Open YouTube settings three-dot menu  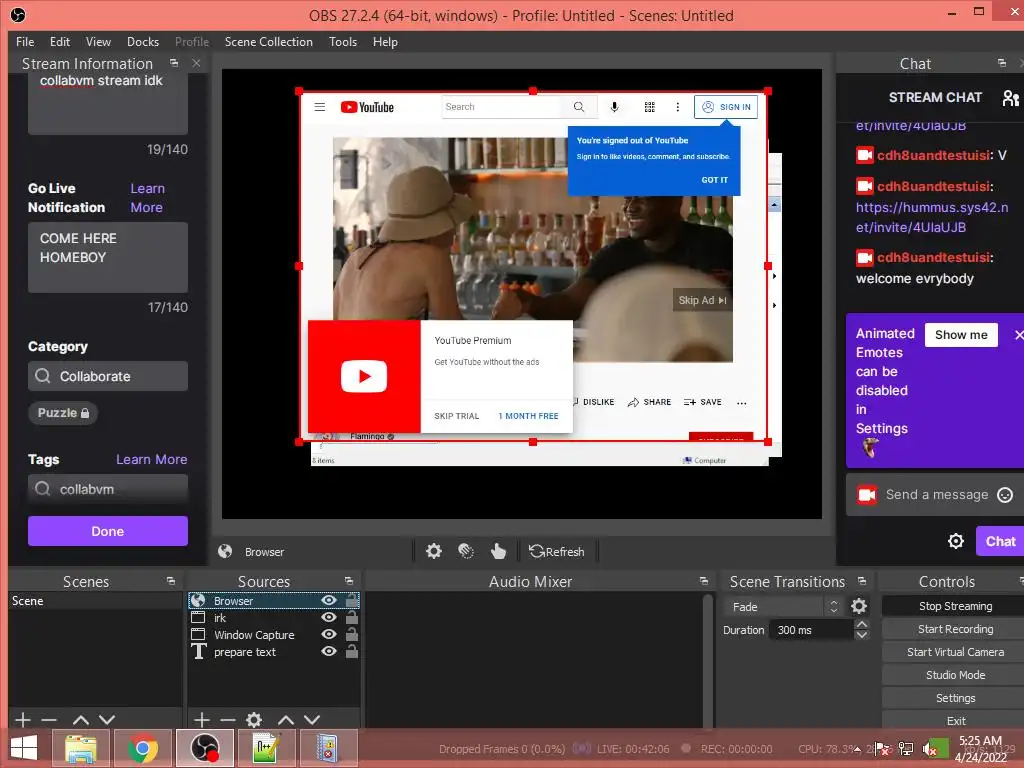tap(677, 106)
